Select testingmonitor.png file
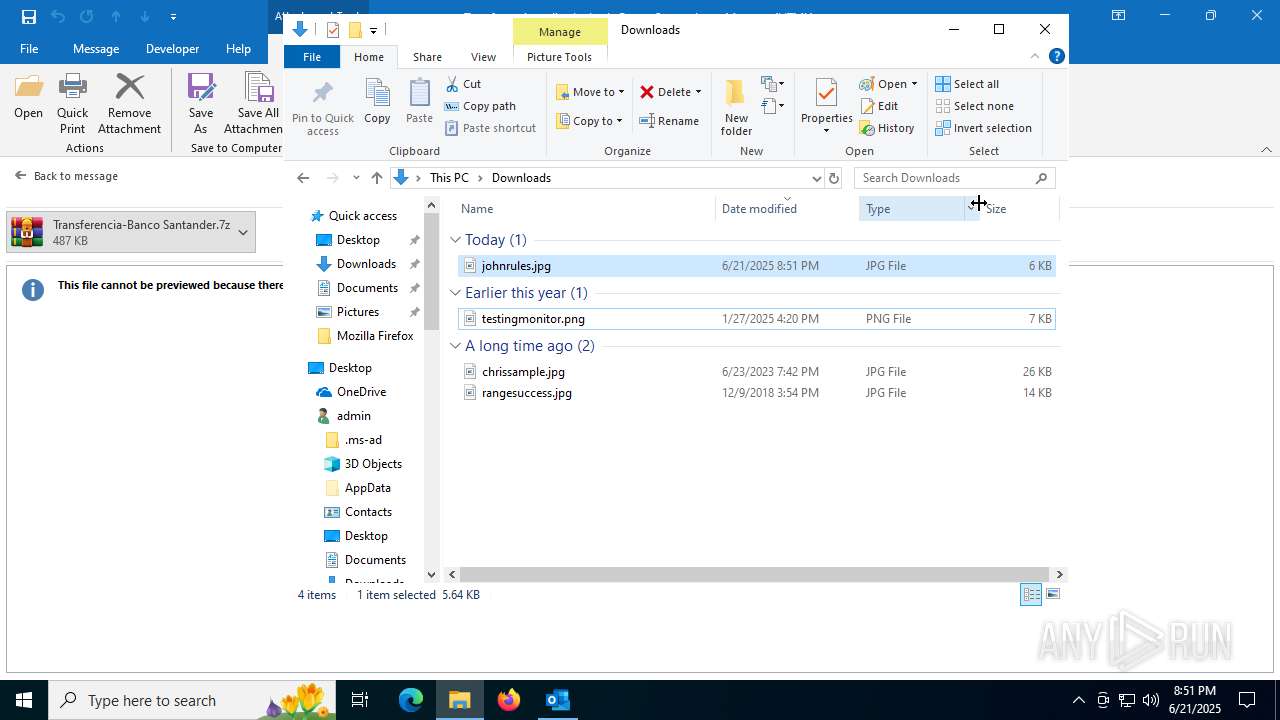1280x720 pixels. (x=755, y=319)
